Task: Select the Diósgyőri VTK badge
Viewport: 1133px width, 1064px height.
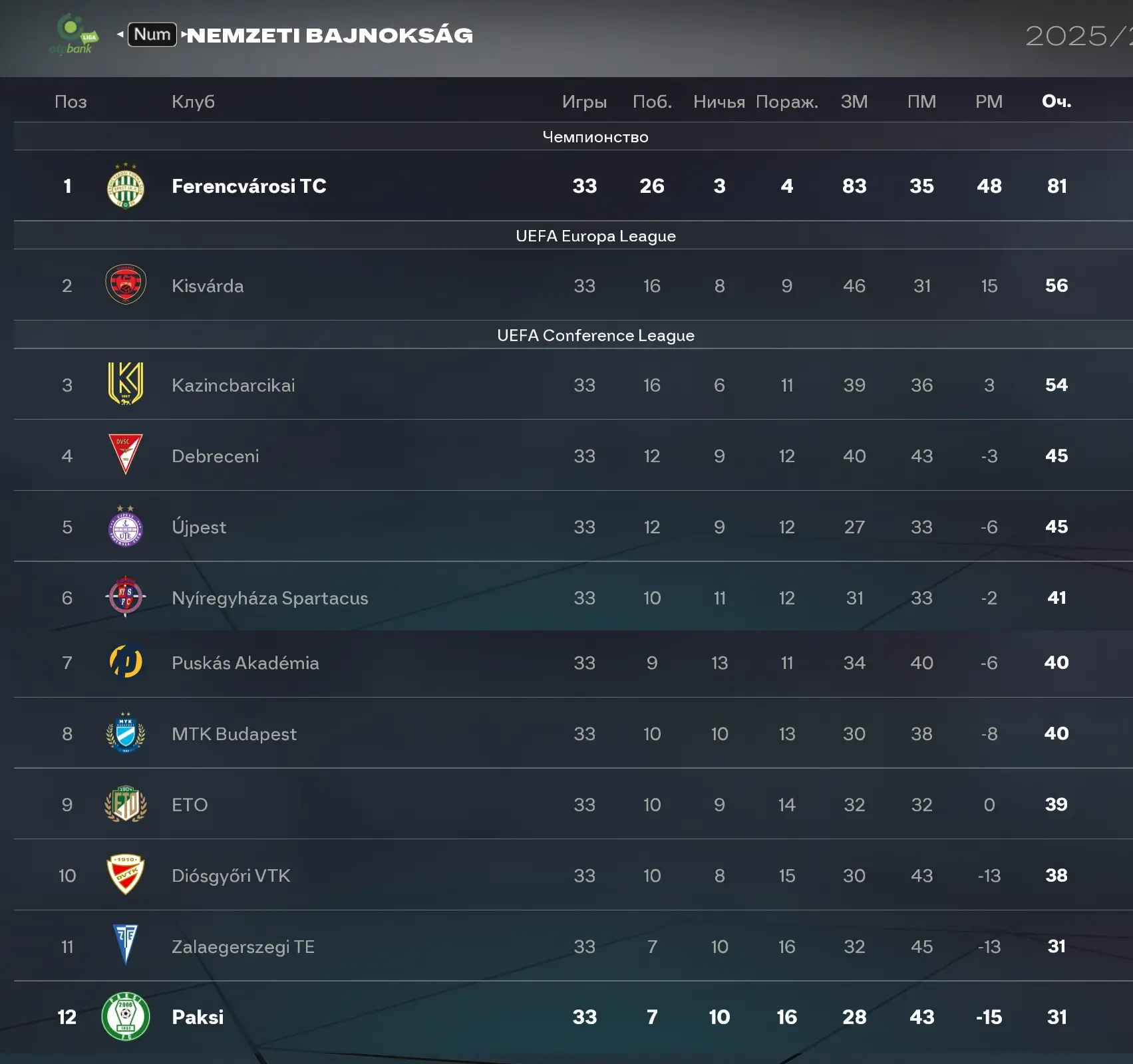Action: (125, 874)
